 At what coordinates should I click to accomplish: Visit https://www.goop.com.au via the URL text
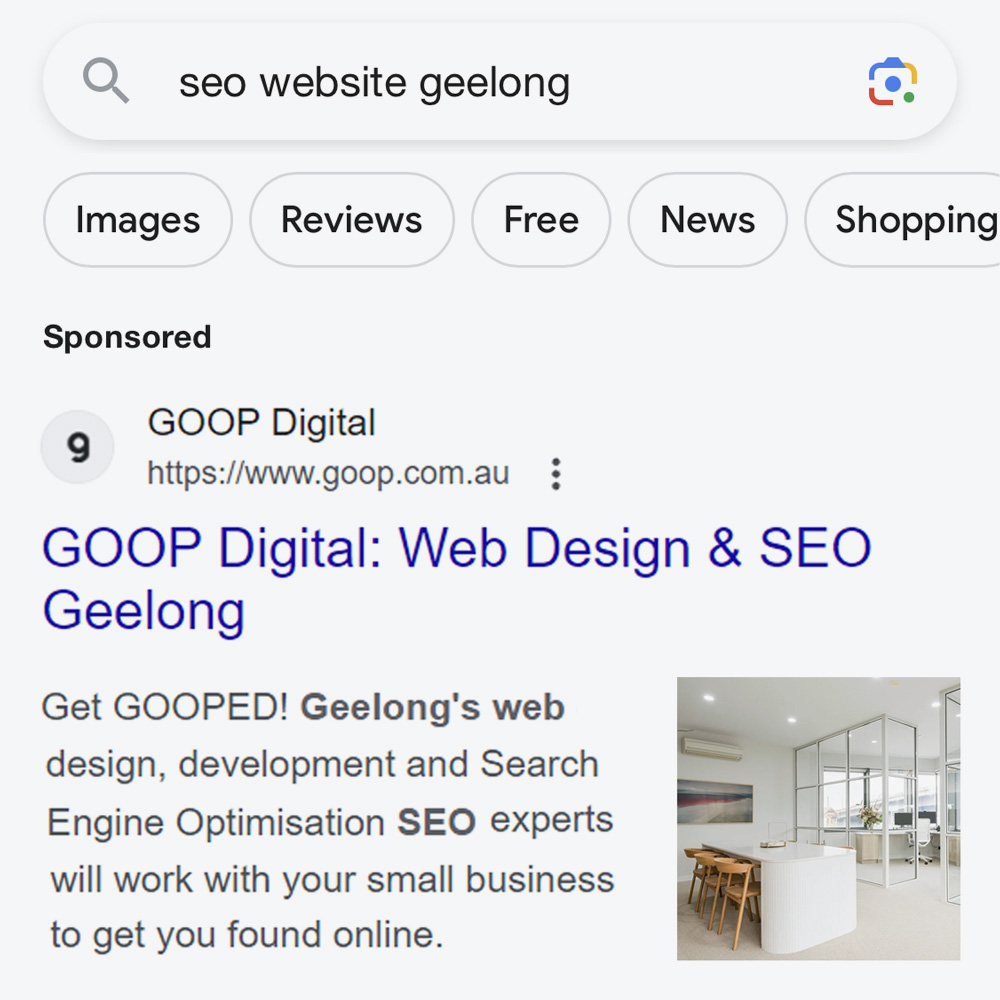point(328,473)
